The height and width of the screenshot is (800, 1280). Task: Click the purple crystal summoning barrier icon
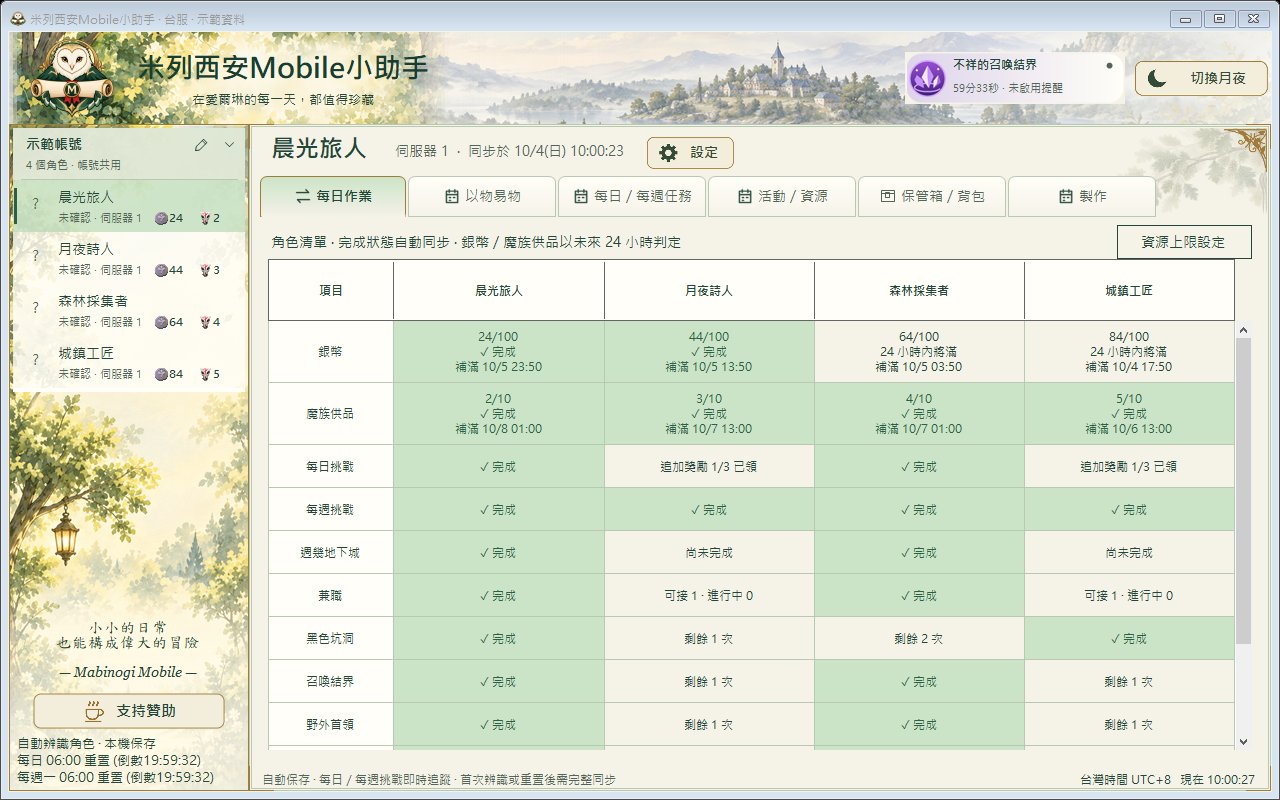tap(927, 77)
